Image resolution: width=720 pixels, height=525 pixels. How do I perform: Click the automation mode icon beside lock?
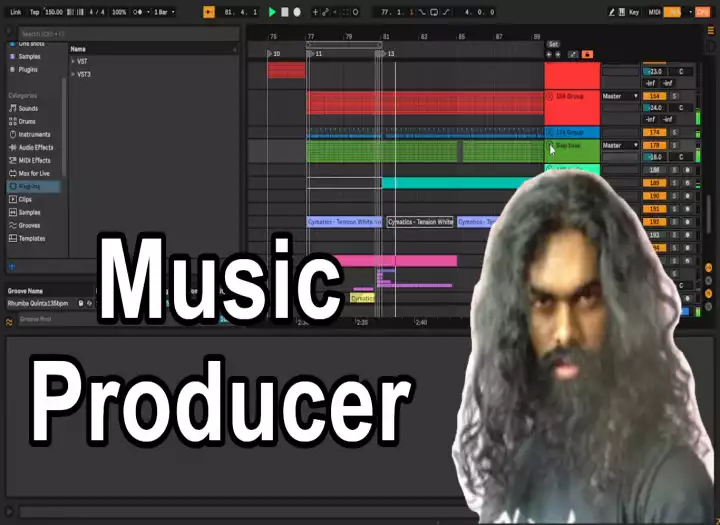tap(573, 55)
